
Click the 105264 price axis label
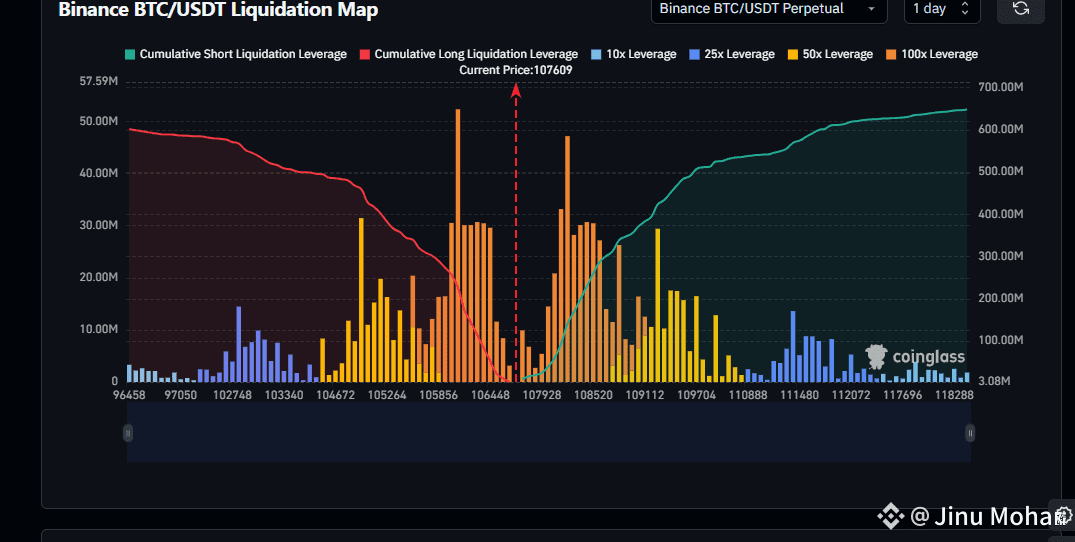click(x=387, y=395)
